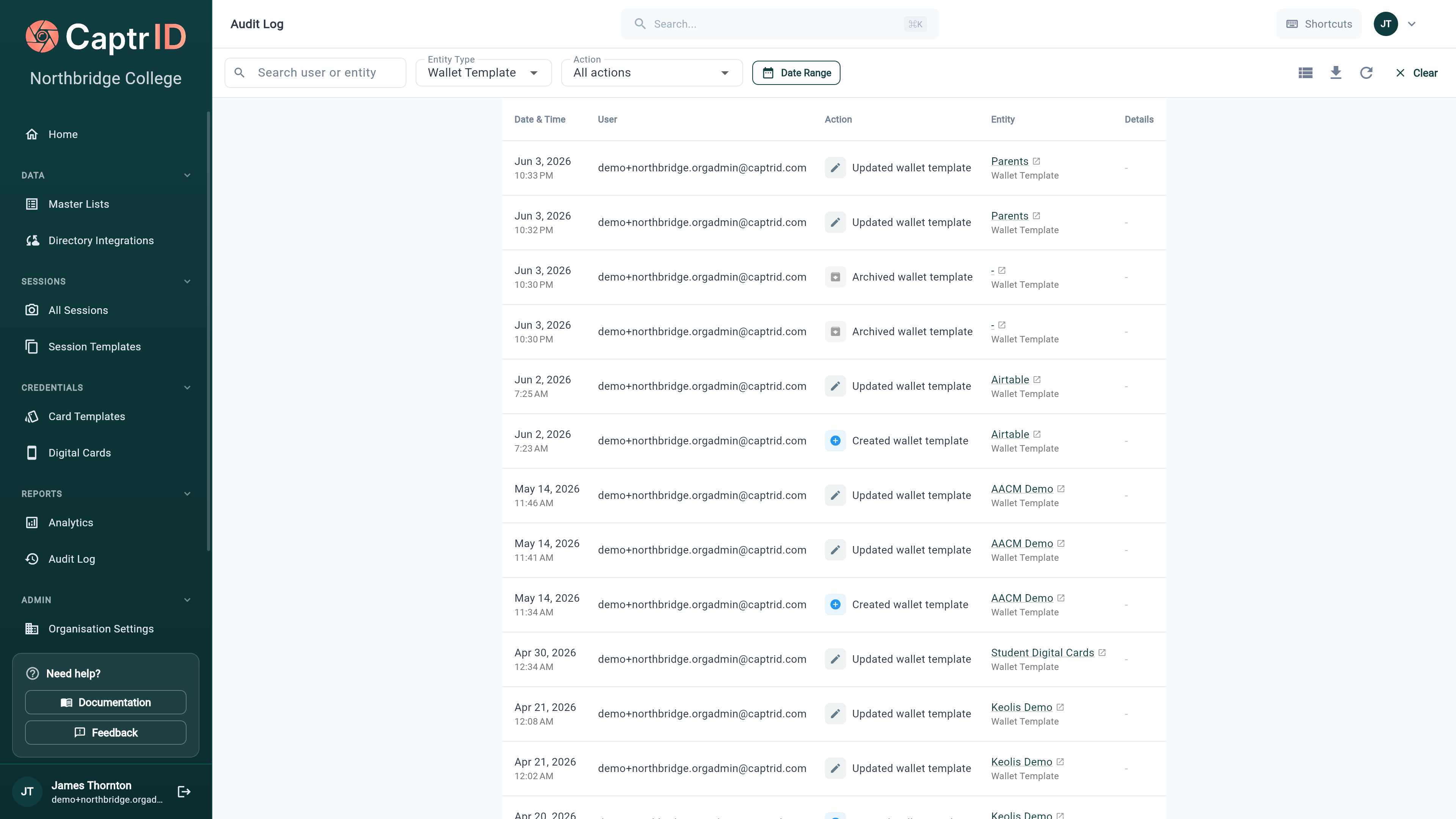The width and height of the screenshot is (1456, 819).
Task: Click the refresh icon
Action: (1367, 72)
